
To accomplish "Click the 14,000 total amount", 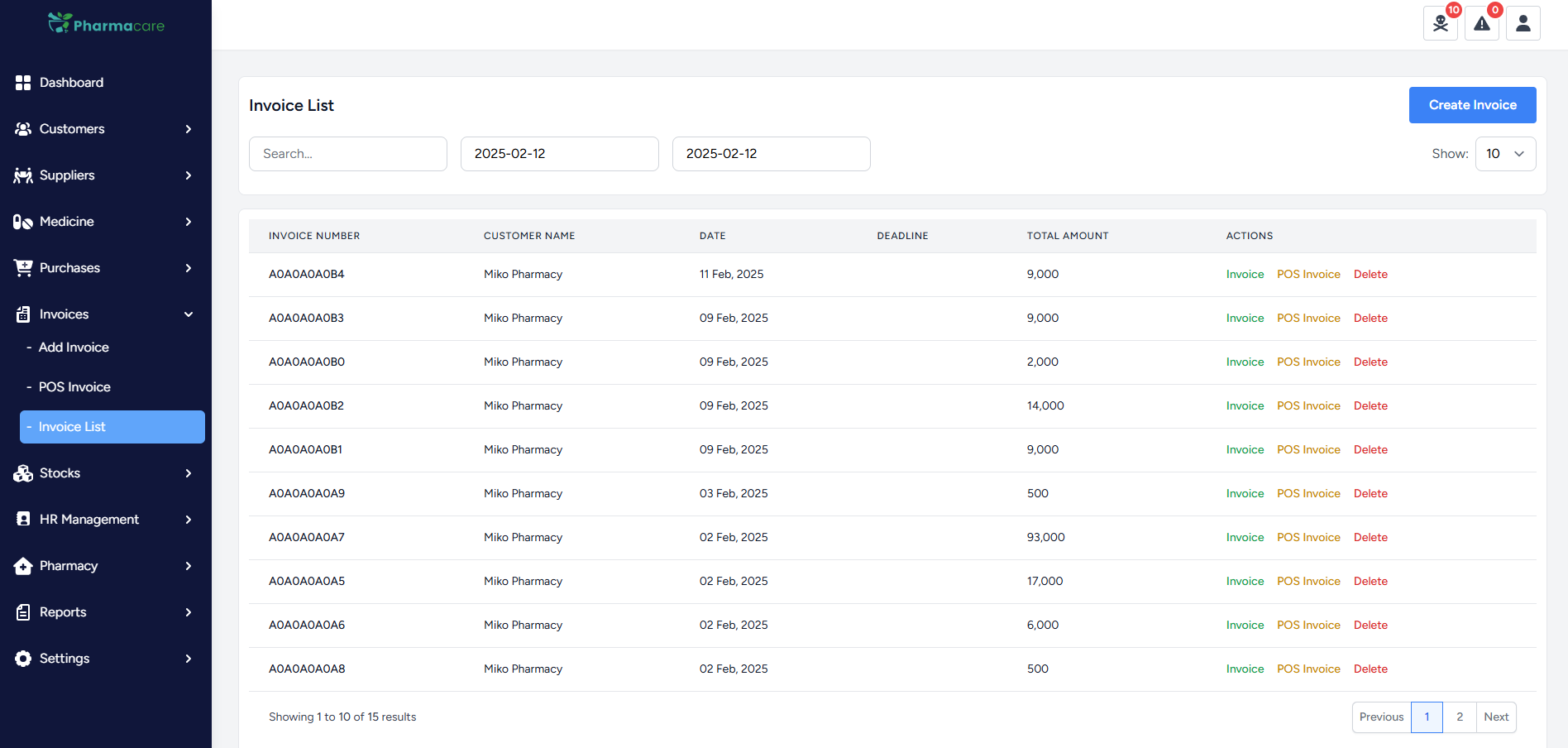I will point(1045,406).
